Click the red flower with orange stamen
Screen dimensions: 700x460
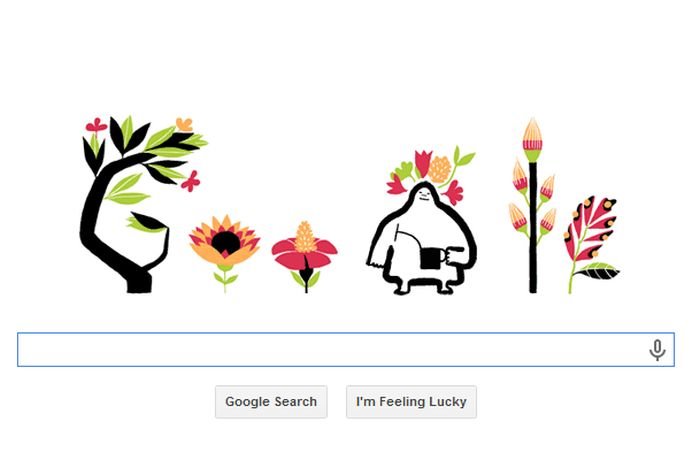click(305, 257)
